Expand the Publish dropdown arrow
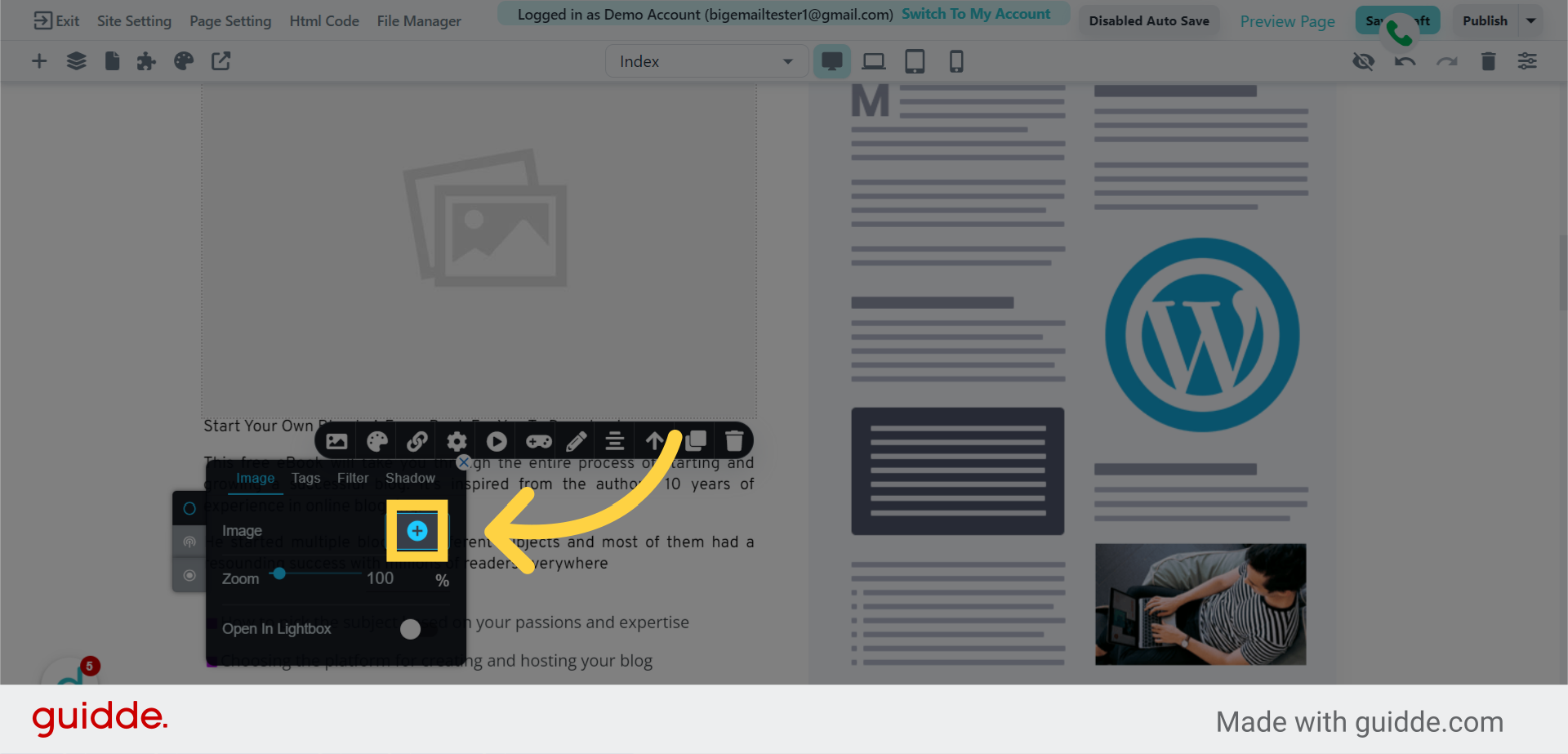Image resolution: width=1568 pixels, height=754 pixels. click(x=1531, y=20)
